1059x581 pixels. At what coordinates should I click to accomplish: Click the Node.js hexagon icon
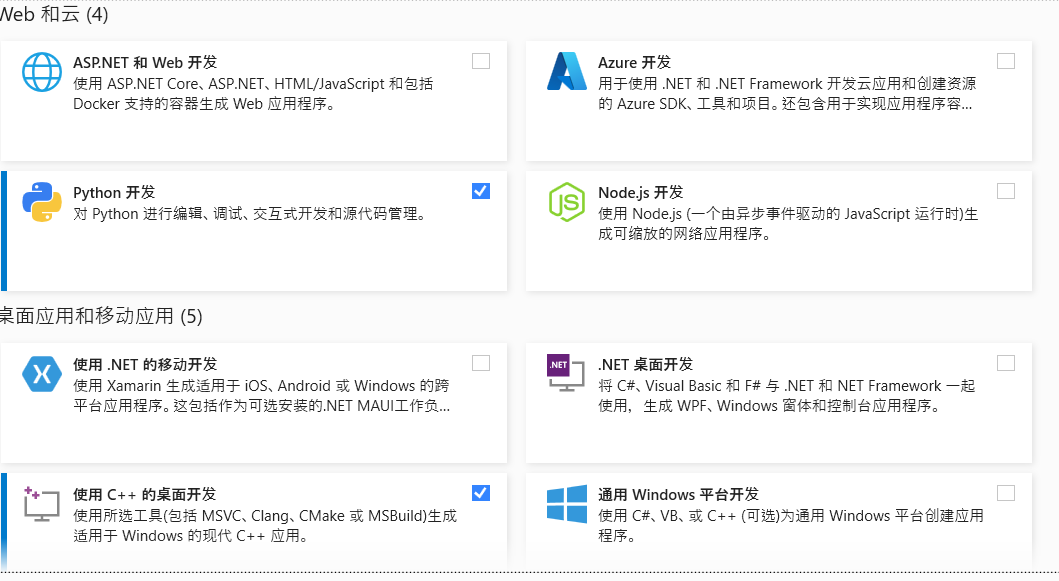coord(567,201)
